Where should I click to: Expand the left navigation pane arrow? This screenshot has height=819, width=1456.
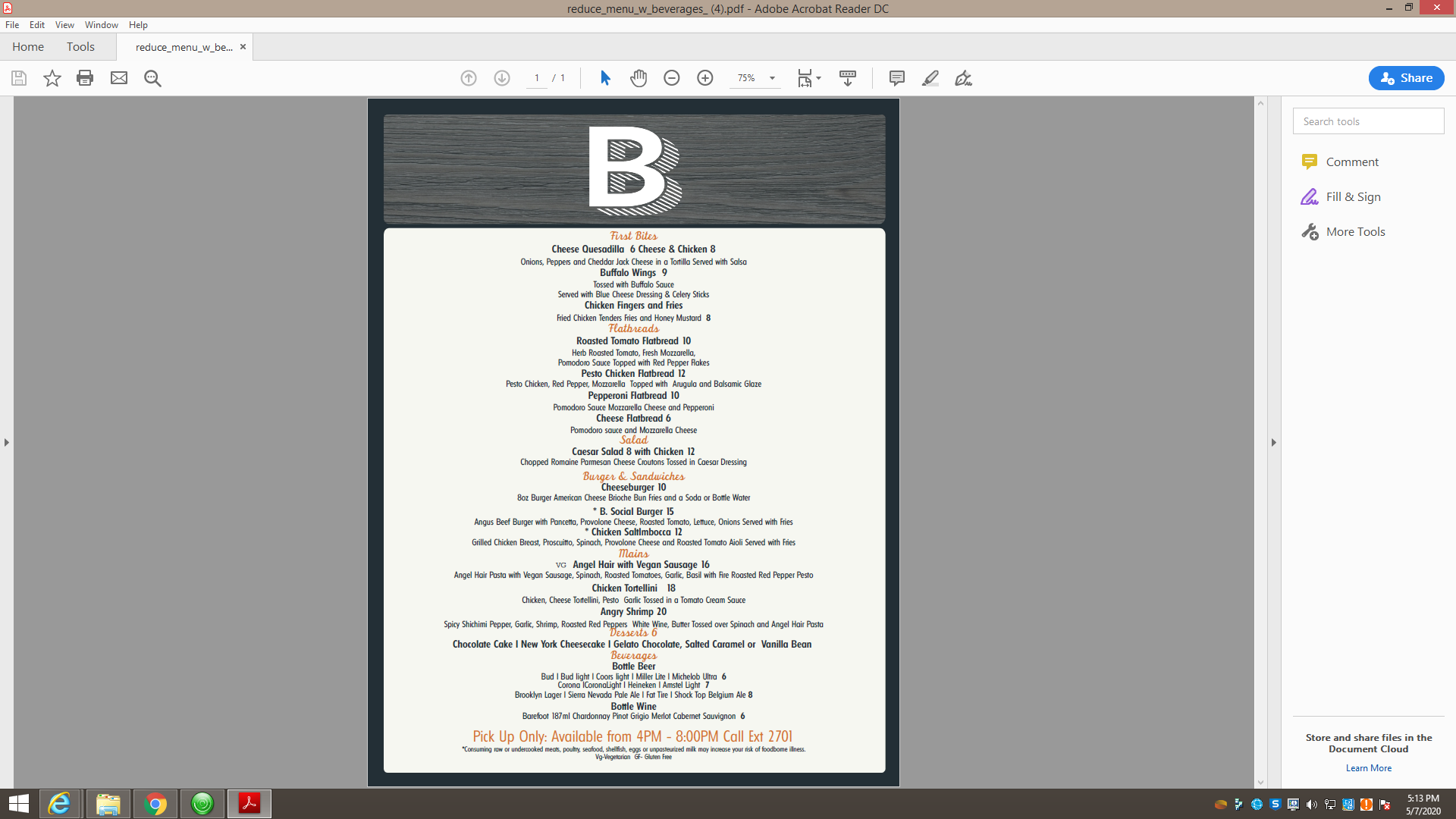(x=7, y=442)
